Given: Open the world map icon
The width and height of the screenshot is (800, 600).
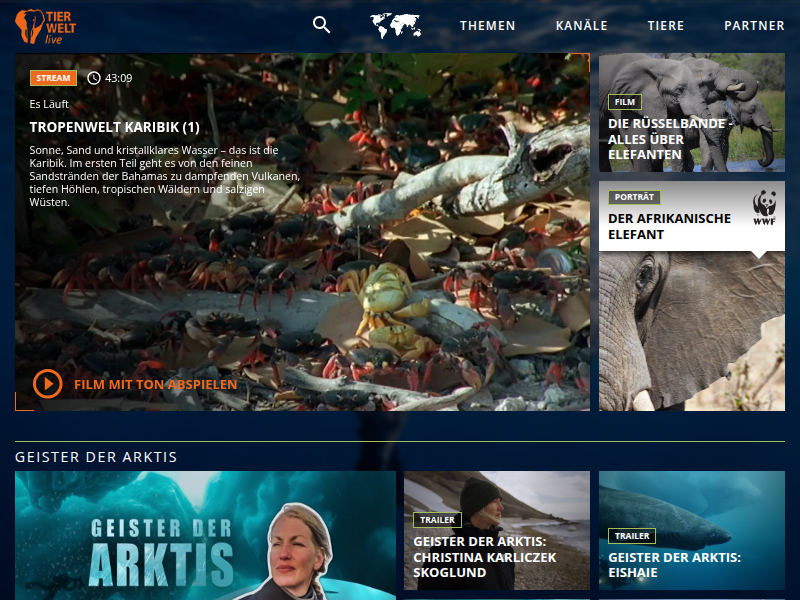Looking at the screenshot, I should 395,26.
